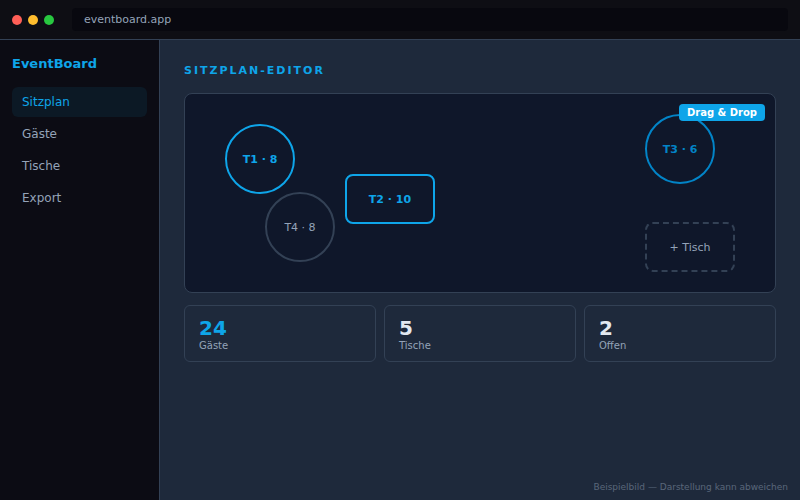Select round table T3 · 6
Image resolution: width=800 pixels, height=500 pixels.
680,149
